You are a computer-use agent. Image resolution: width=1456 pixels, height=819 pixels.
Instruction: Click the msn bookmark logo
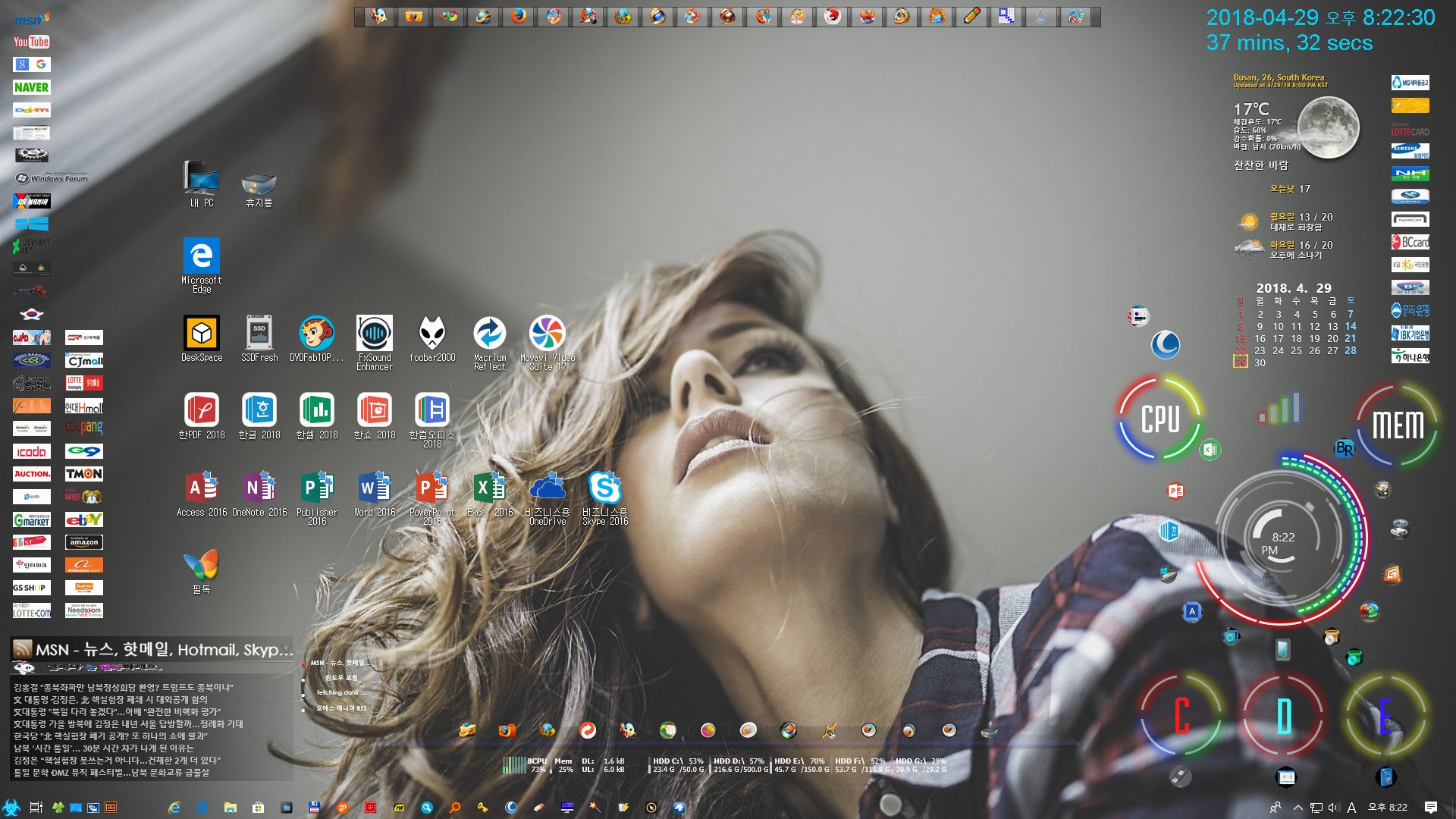[x=32, y=18]
